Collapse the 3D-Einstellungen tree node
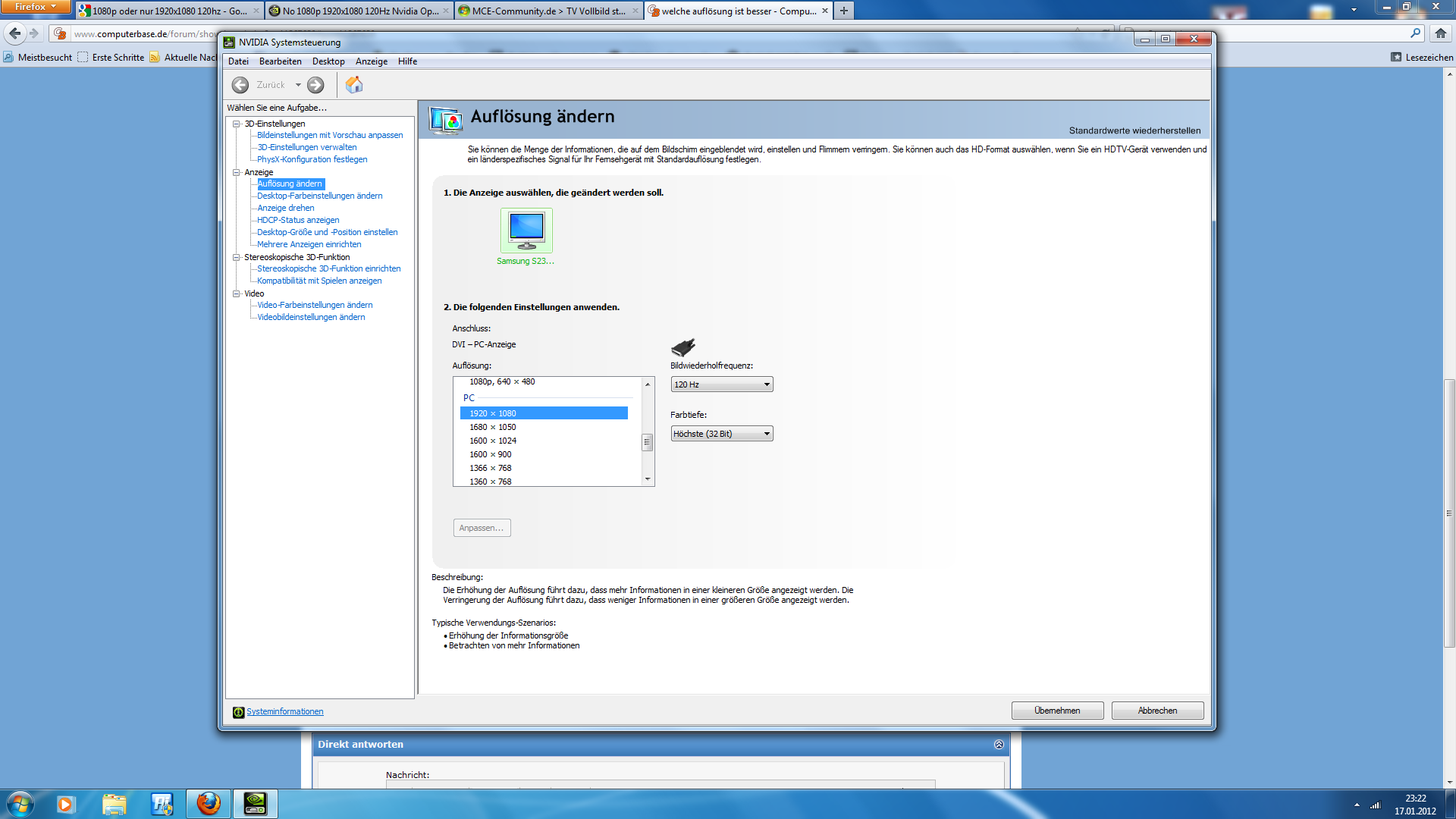Screen dimensions: 1456x819 [237, 124]
